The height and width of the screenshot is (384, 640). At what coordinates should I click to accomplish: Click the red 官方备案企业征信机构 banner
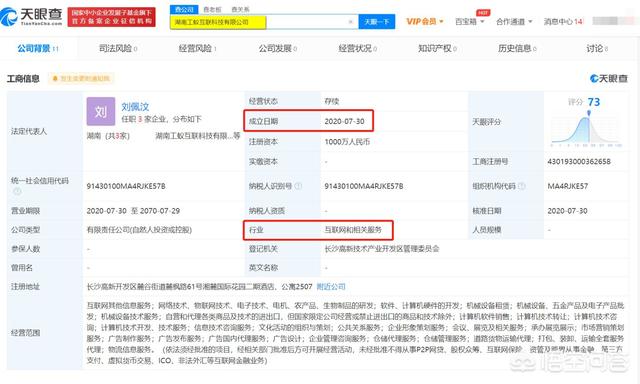111,17
